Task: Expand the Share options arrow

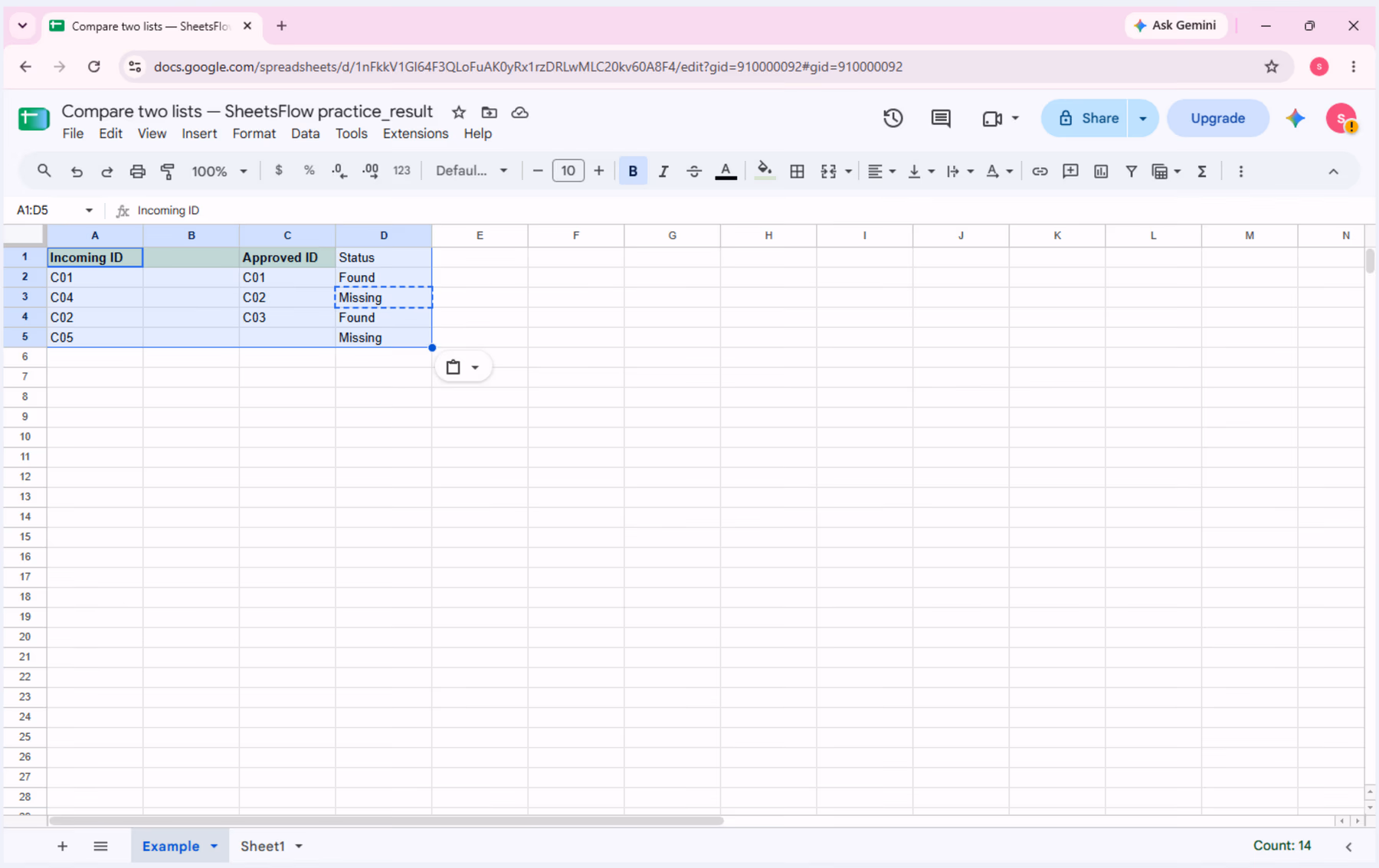Action: click(1143, 118)
